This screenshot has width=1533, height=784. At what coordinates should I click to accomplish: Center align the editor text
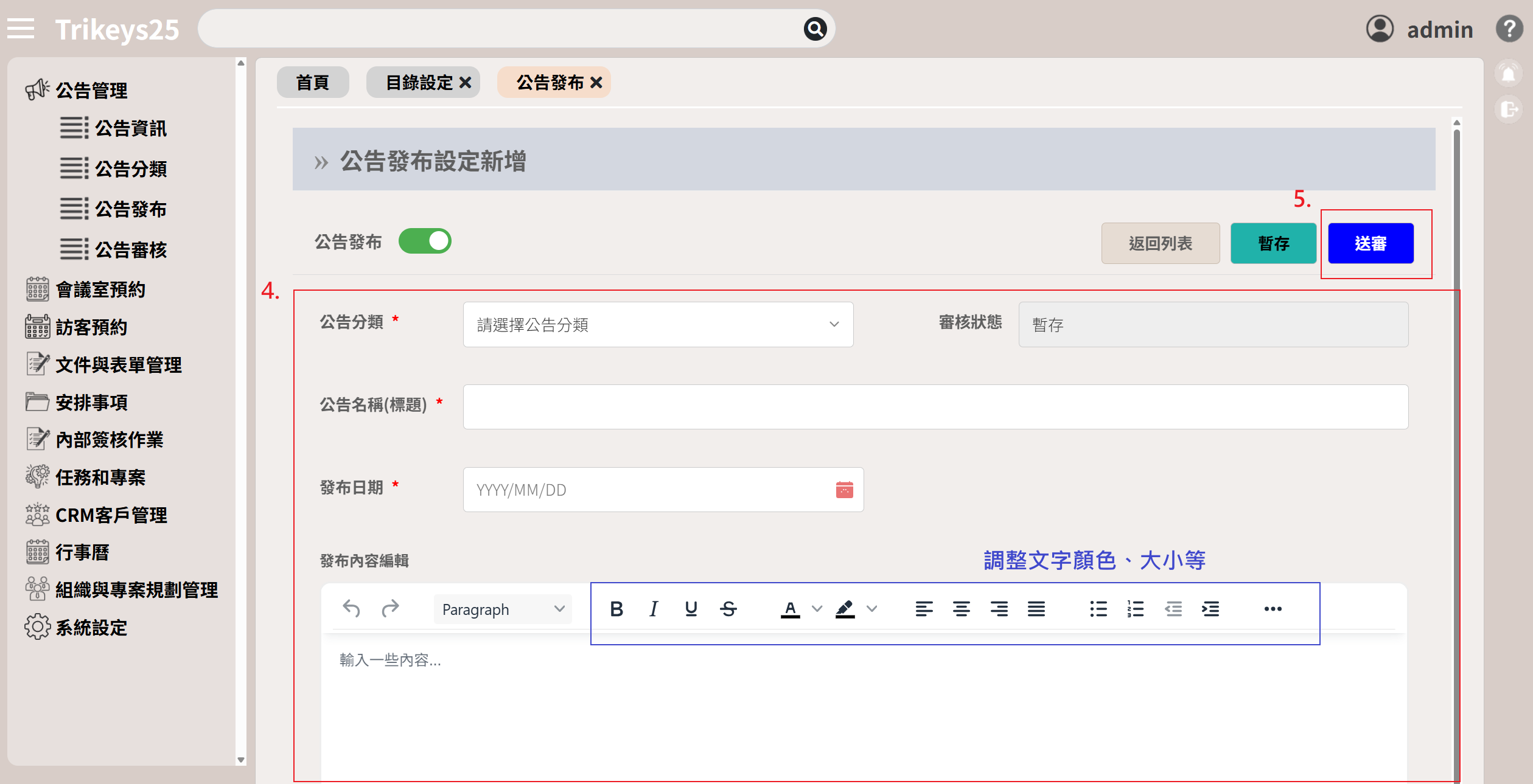point(962,609)
